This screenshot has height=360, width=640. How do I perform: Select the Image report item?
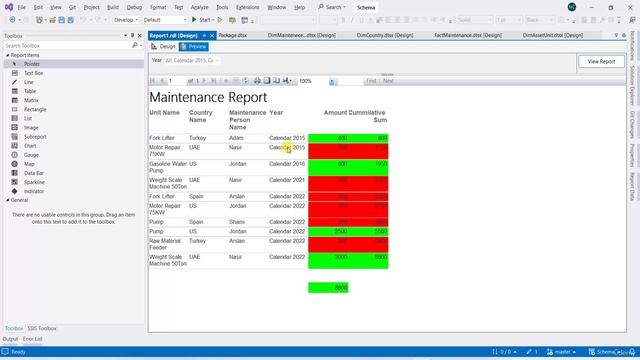pos(73,127)
